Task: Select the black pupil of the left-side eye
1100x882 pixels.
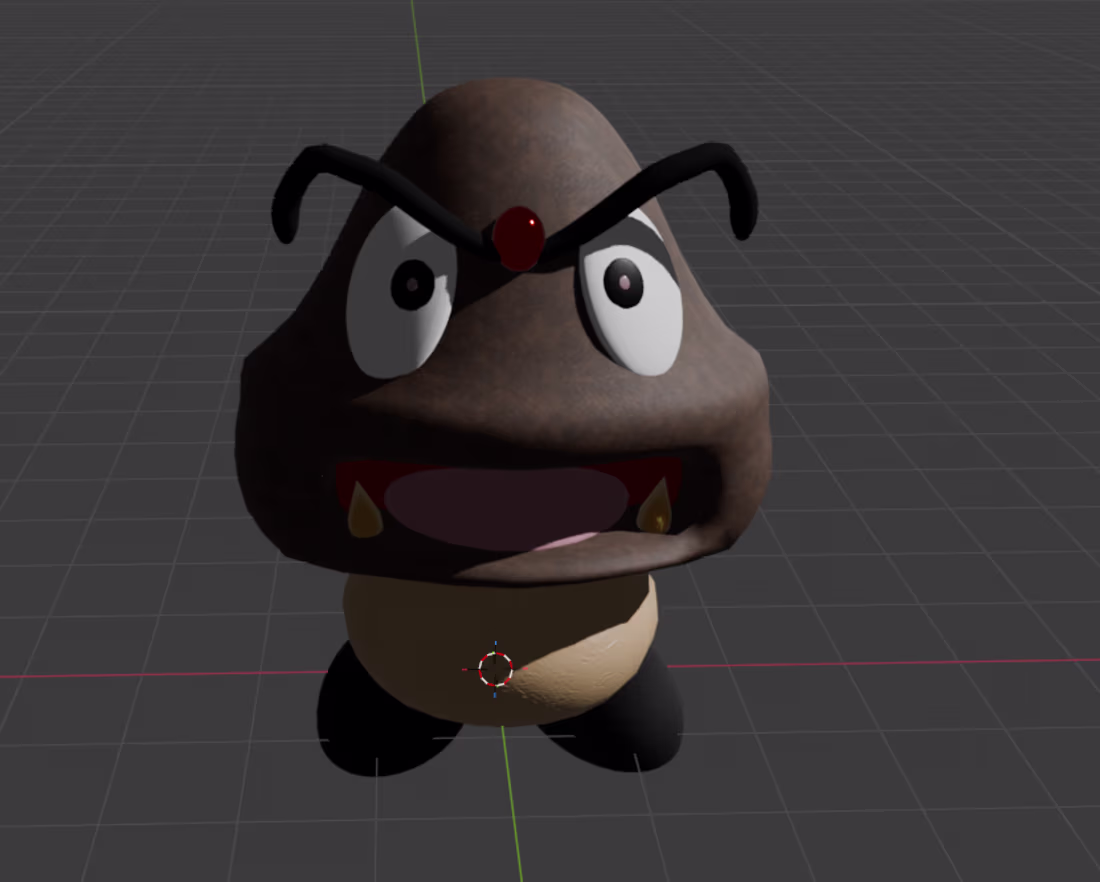Action: pos(412,284)
